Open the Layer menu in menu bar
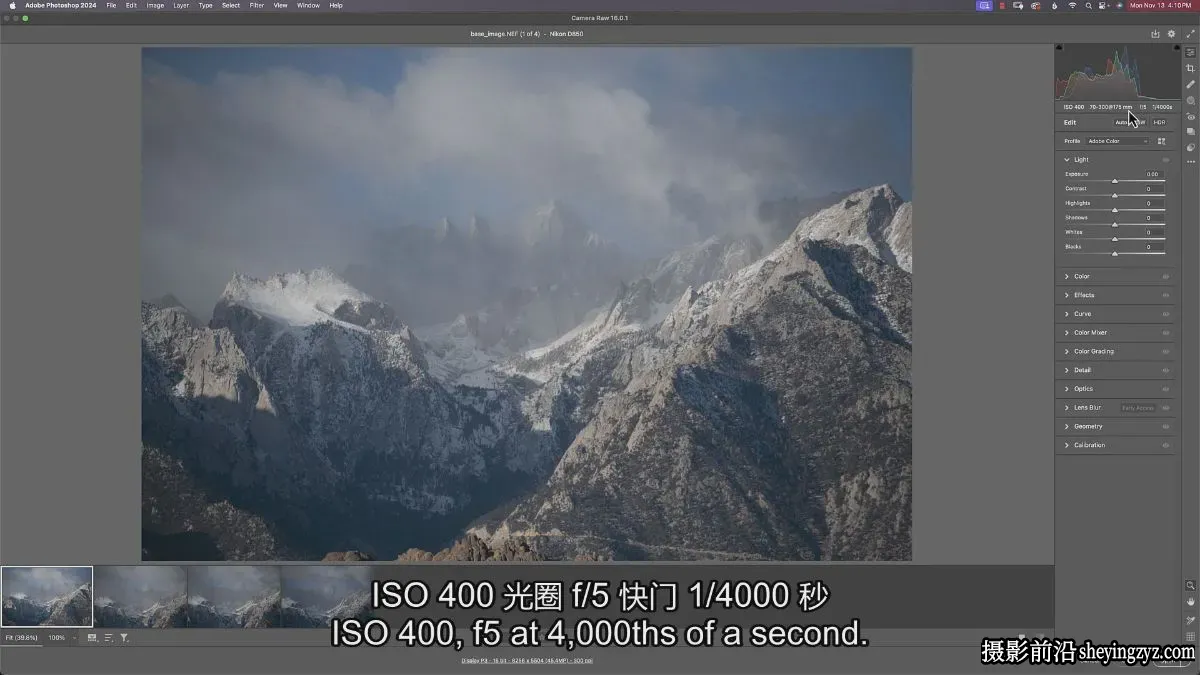The height and width of the screenshot is (675, 1200). click(x=181, y=5)
